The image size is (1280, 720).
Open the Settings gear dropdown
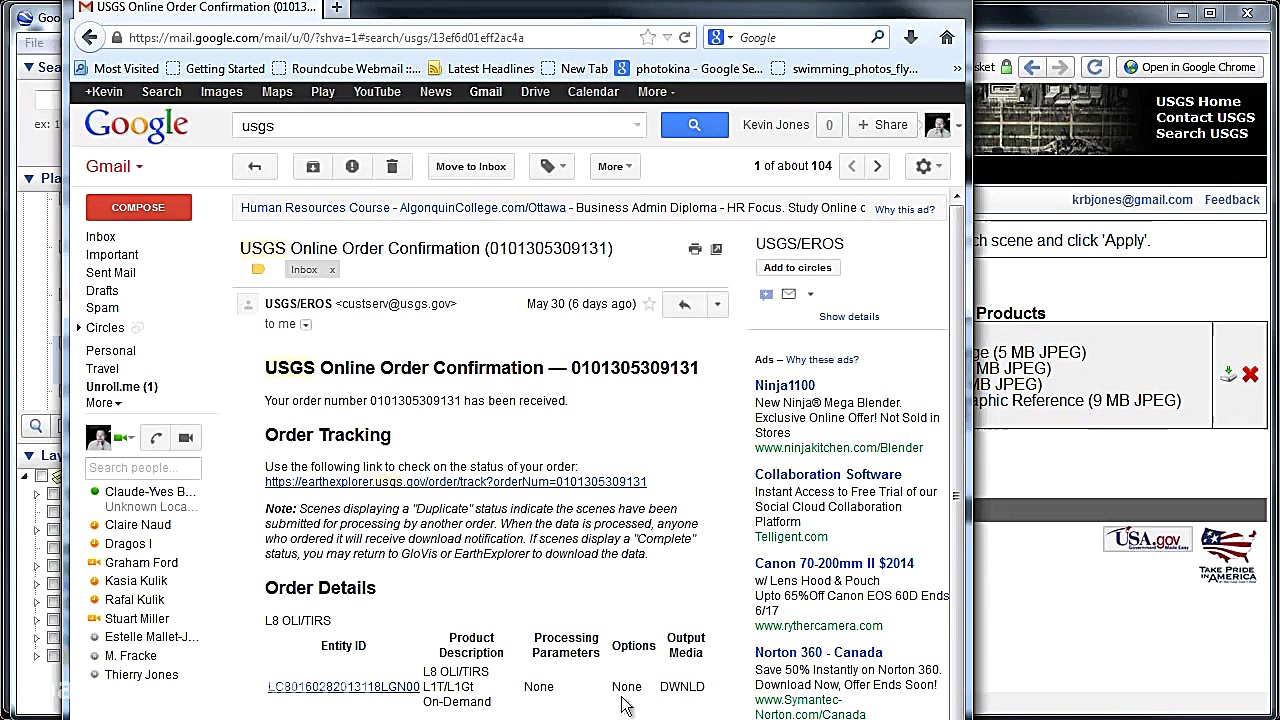click(928, 167)
